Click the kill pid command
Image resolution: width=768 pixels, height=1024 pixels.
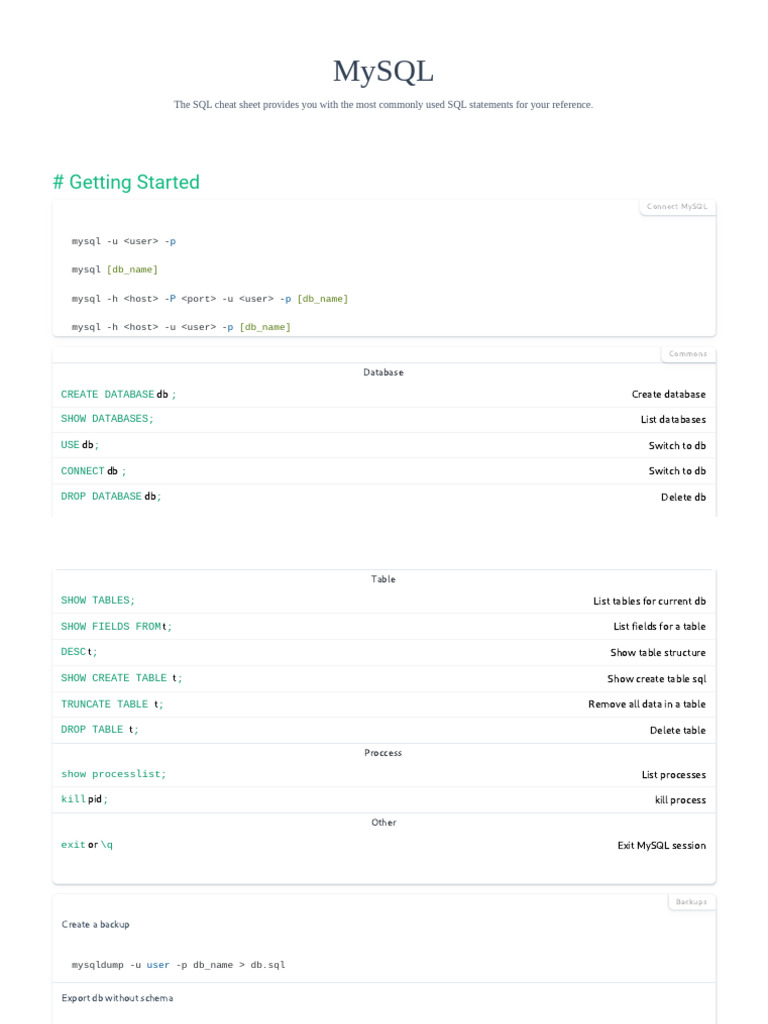pyautogui.click(x=84, y=799)
